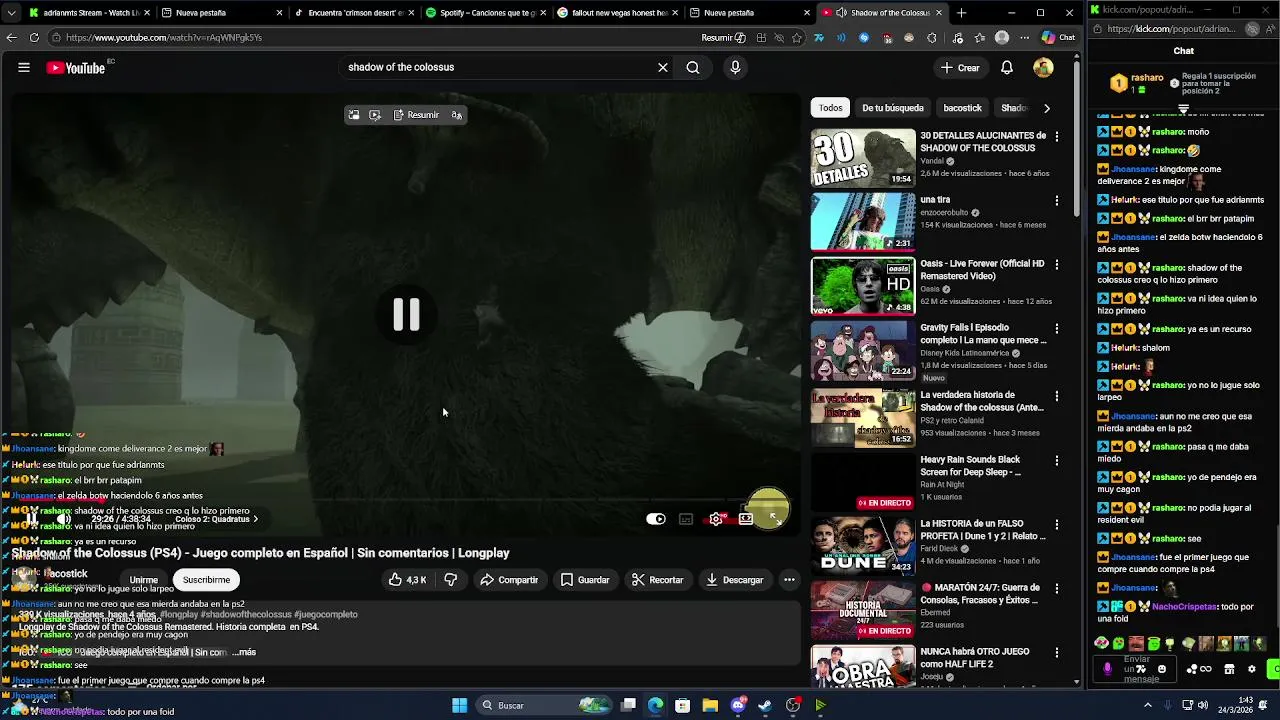The width and height of the screenshot is (1280, 720).
Task: Toggle the autoplay switch in the player
Action: (x=656, y=519)
